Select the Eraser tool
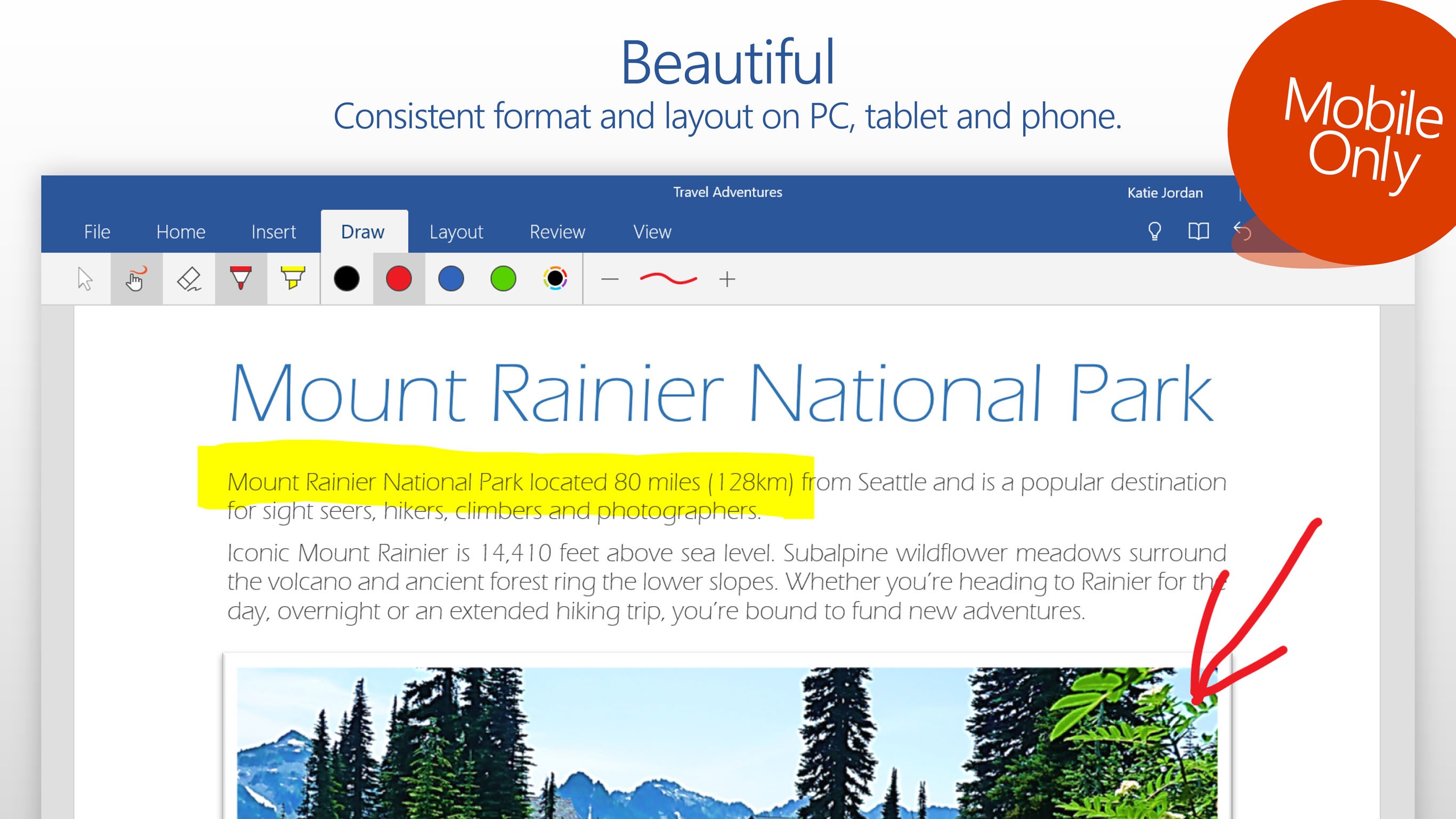Viewport: 1456px width, 819px height. 189,279
